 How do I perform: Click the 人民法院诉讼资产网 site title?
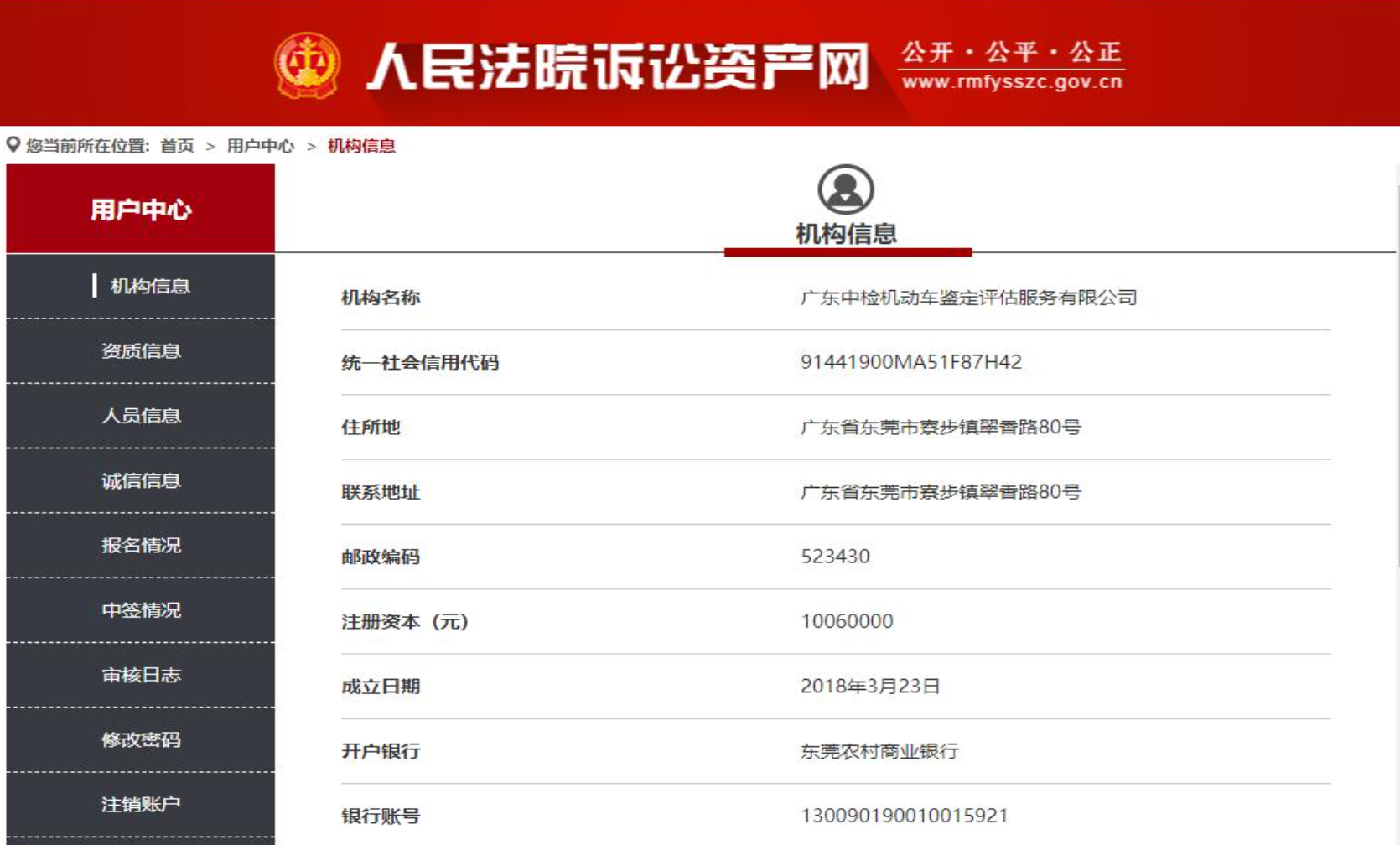(x=619, y=66)
